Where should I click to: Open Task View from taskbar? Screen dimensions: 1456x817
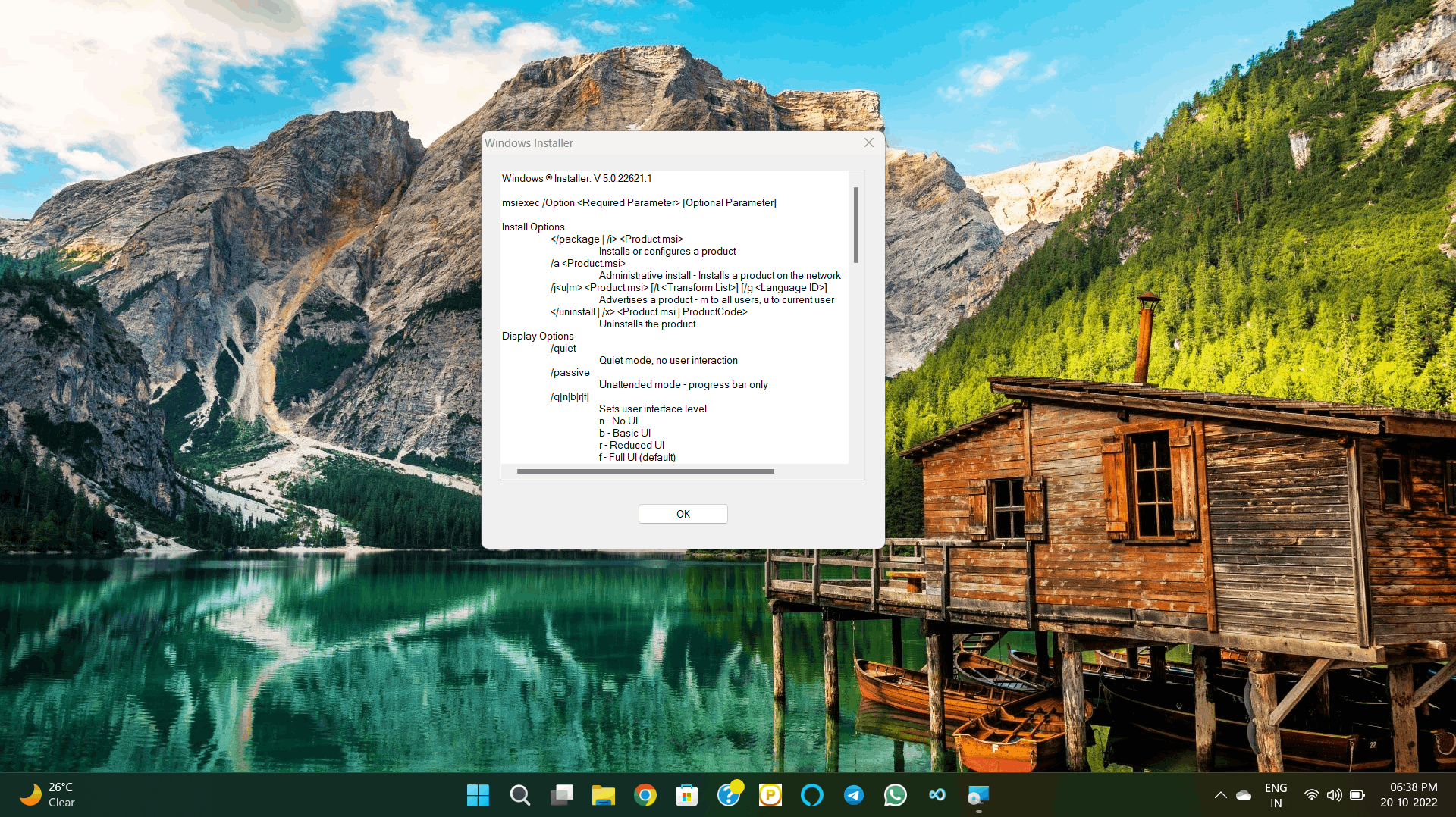tap(561, 795)
